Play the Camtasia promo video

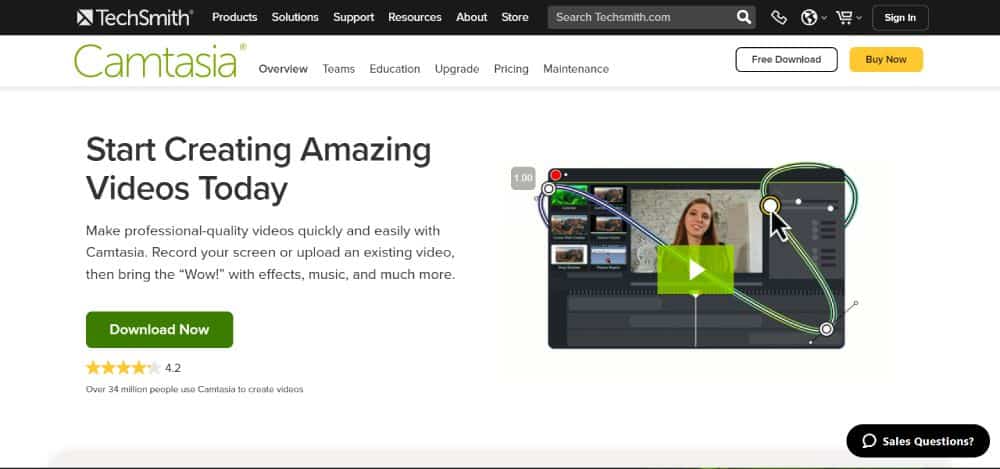point(695,270)
